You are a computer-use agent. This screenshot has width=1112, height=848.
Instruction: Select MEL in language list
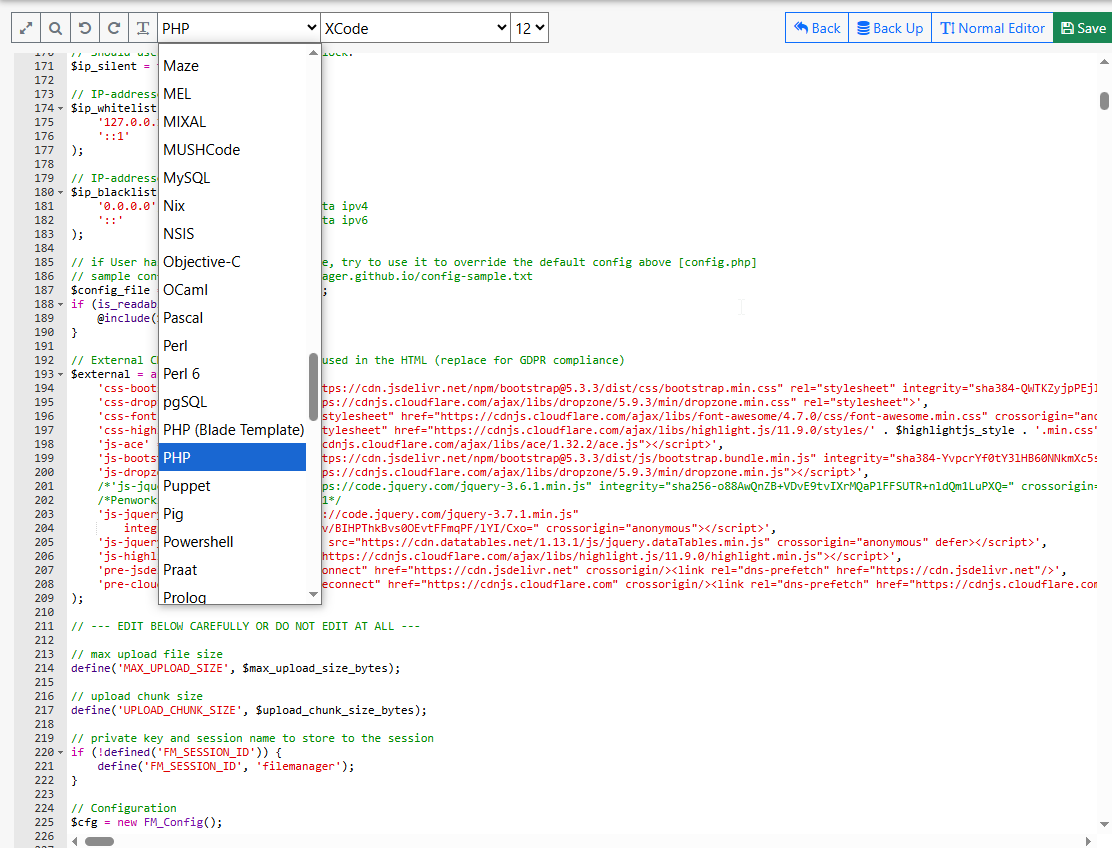click(x=233, y=94)
